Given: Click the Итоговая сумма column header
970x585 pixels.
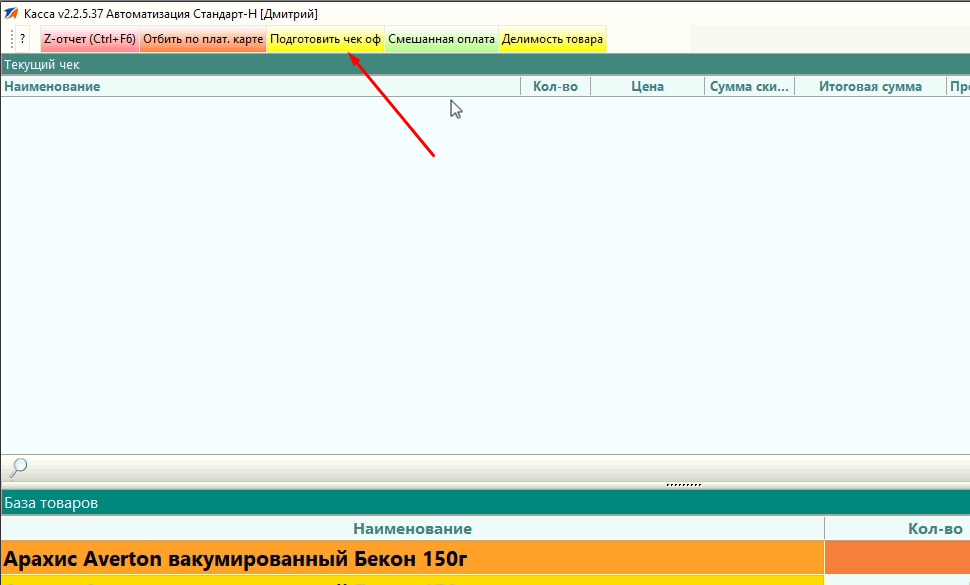Looking at the screenshot, I should pos(870,87).
